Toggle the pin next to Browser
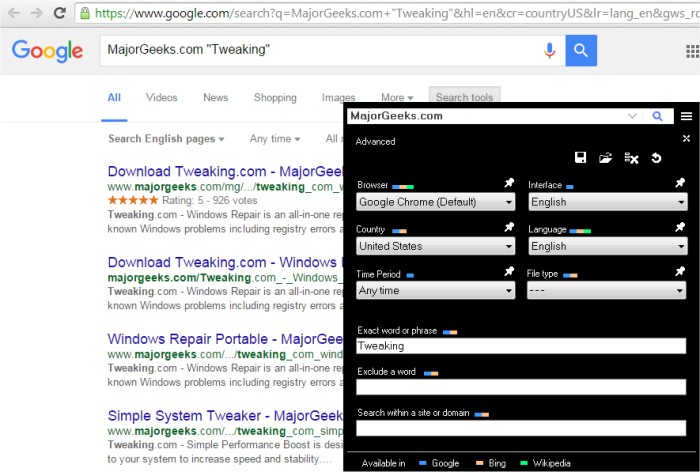Screen dimensions: 700x472 [x=509, y=183]
